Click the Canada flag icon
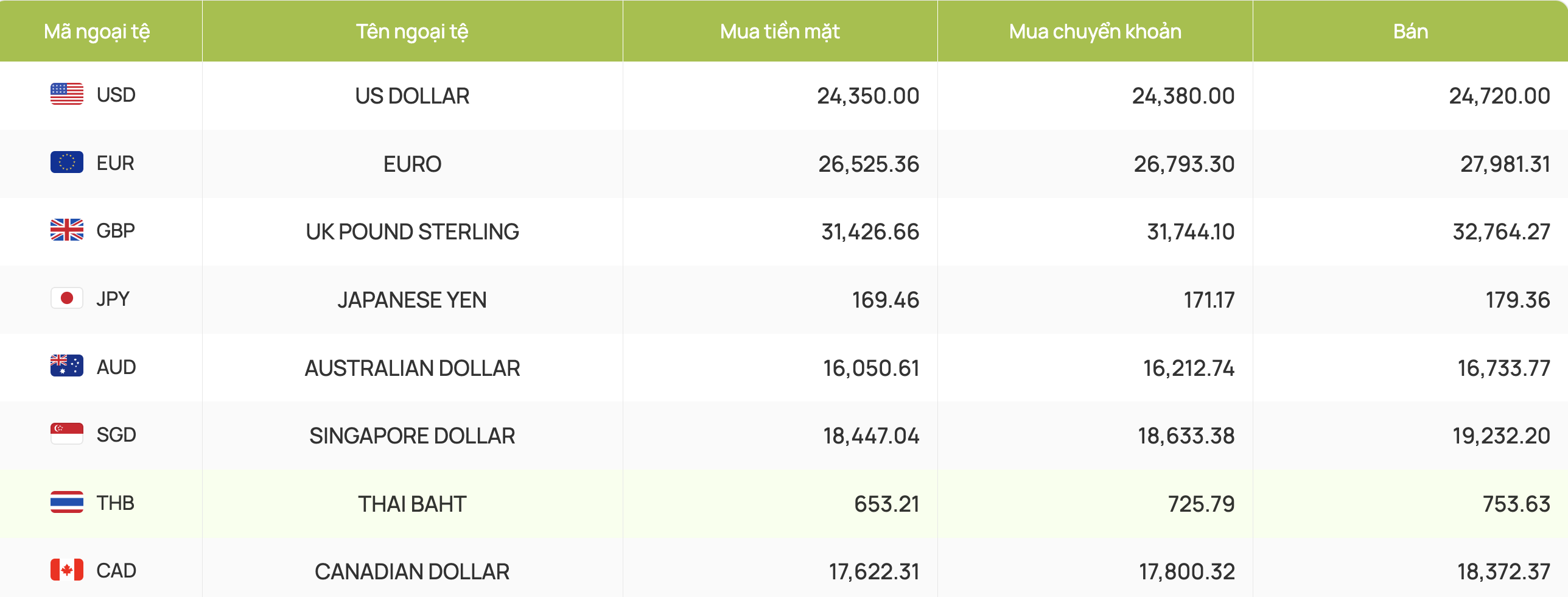Viewport: 1568px width, 597px height. (67, 570)
